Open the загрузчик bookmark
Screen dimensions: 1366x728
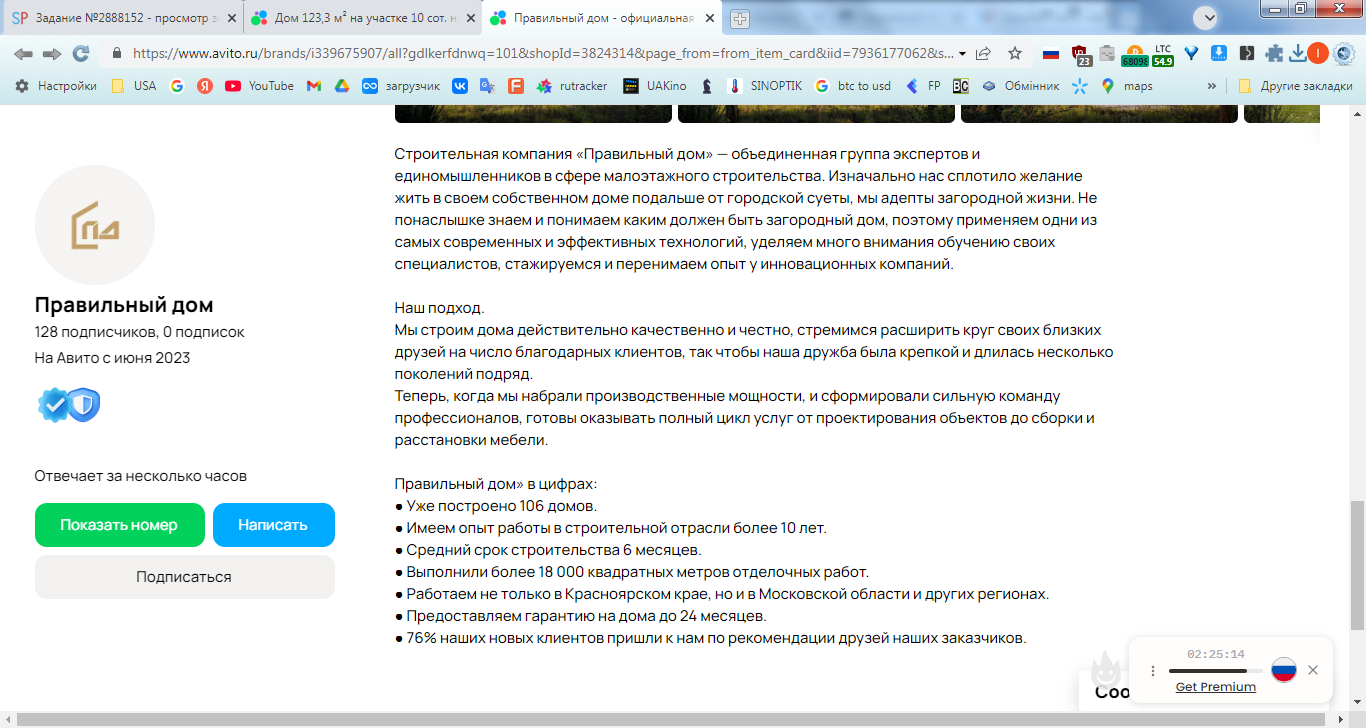tap(401, 86)
